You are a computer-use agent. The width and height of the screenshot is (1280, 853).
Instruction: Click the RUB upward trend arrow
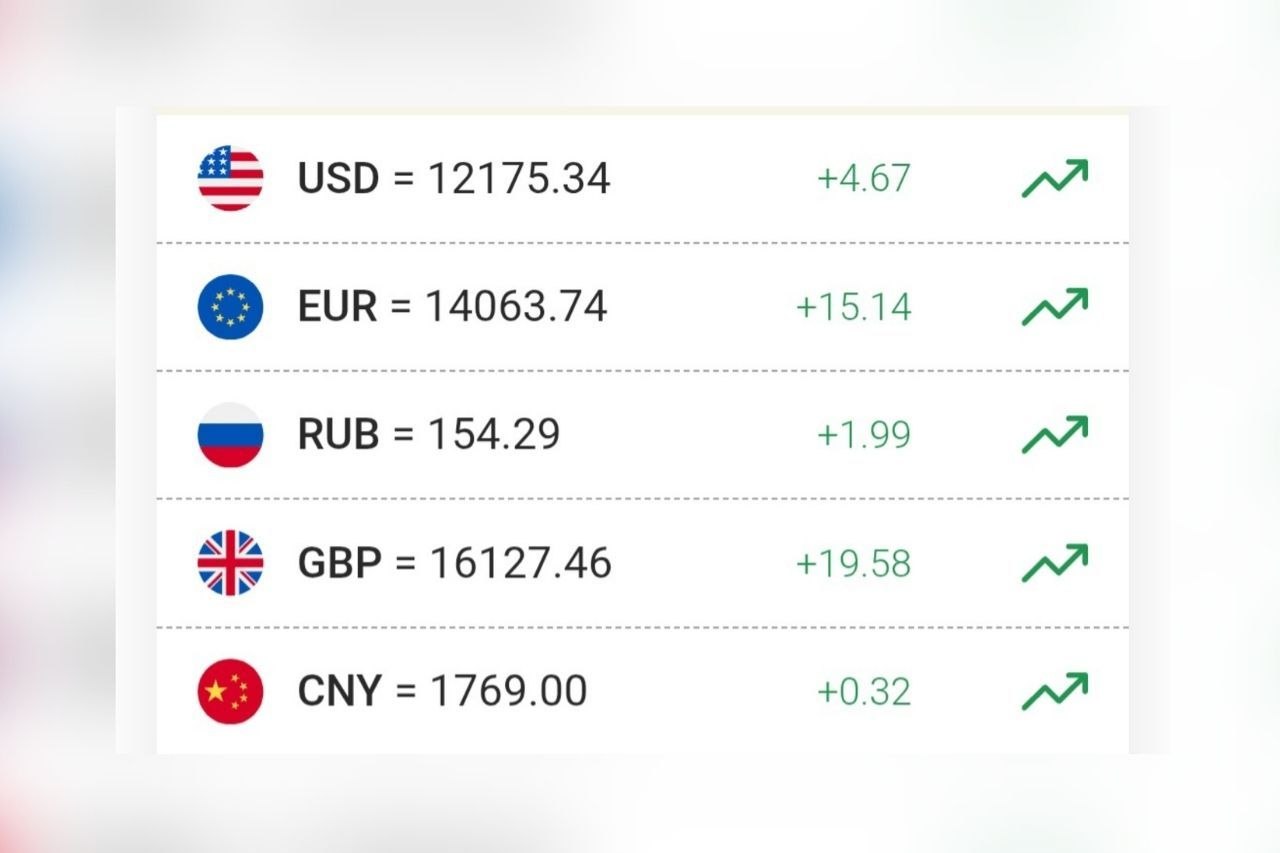pyautogui.click(x=1054, y=435)
